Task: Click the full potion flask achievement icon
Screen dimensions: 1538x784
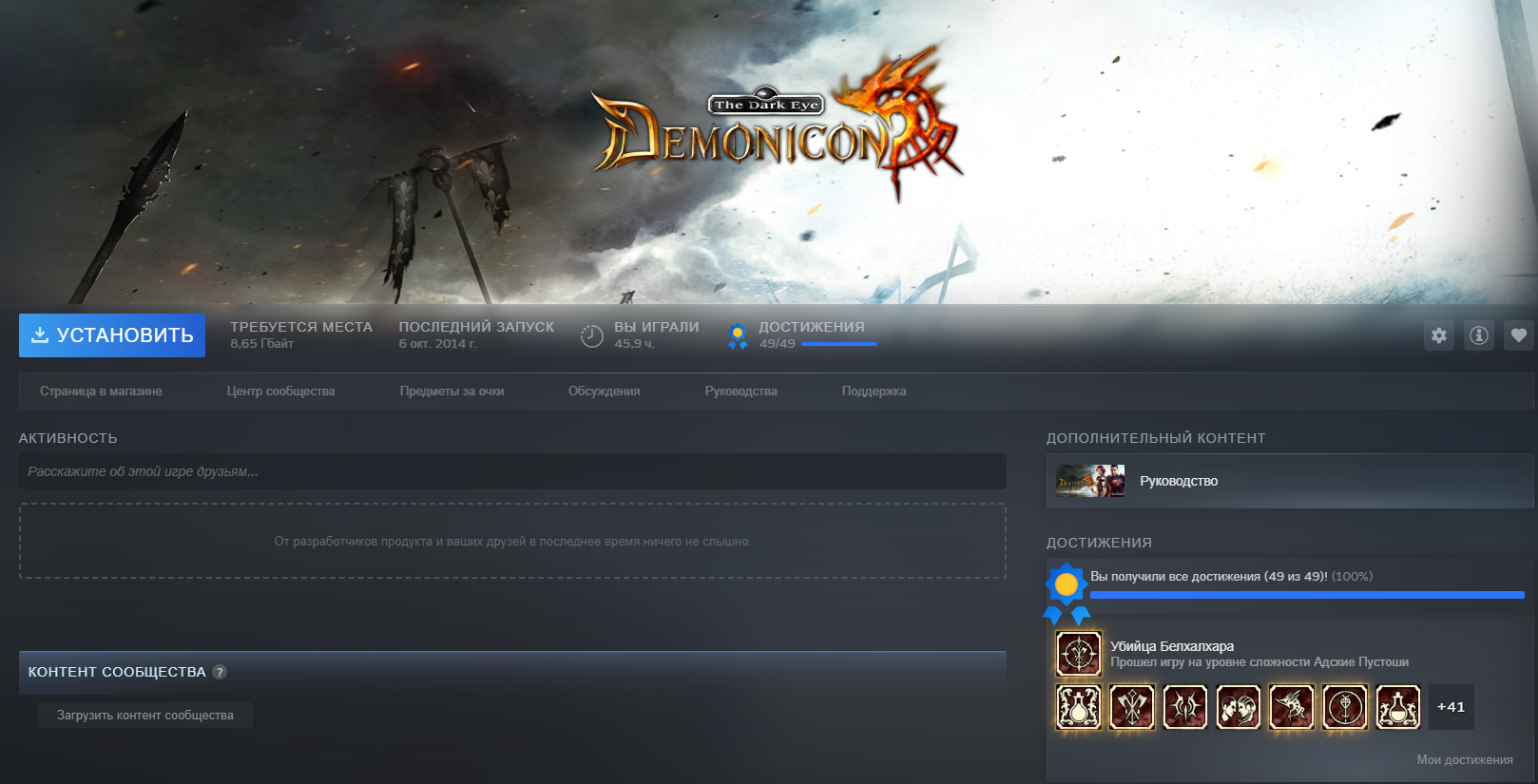Action: click(1079, 707)
